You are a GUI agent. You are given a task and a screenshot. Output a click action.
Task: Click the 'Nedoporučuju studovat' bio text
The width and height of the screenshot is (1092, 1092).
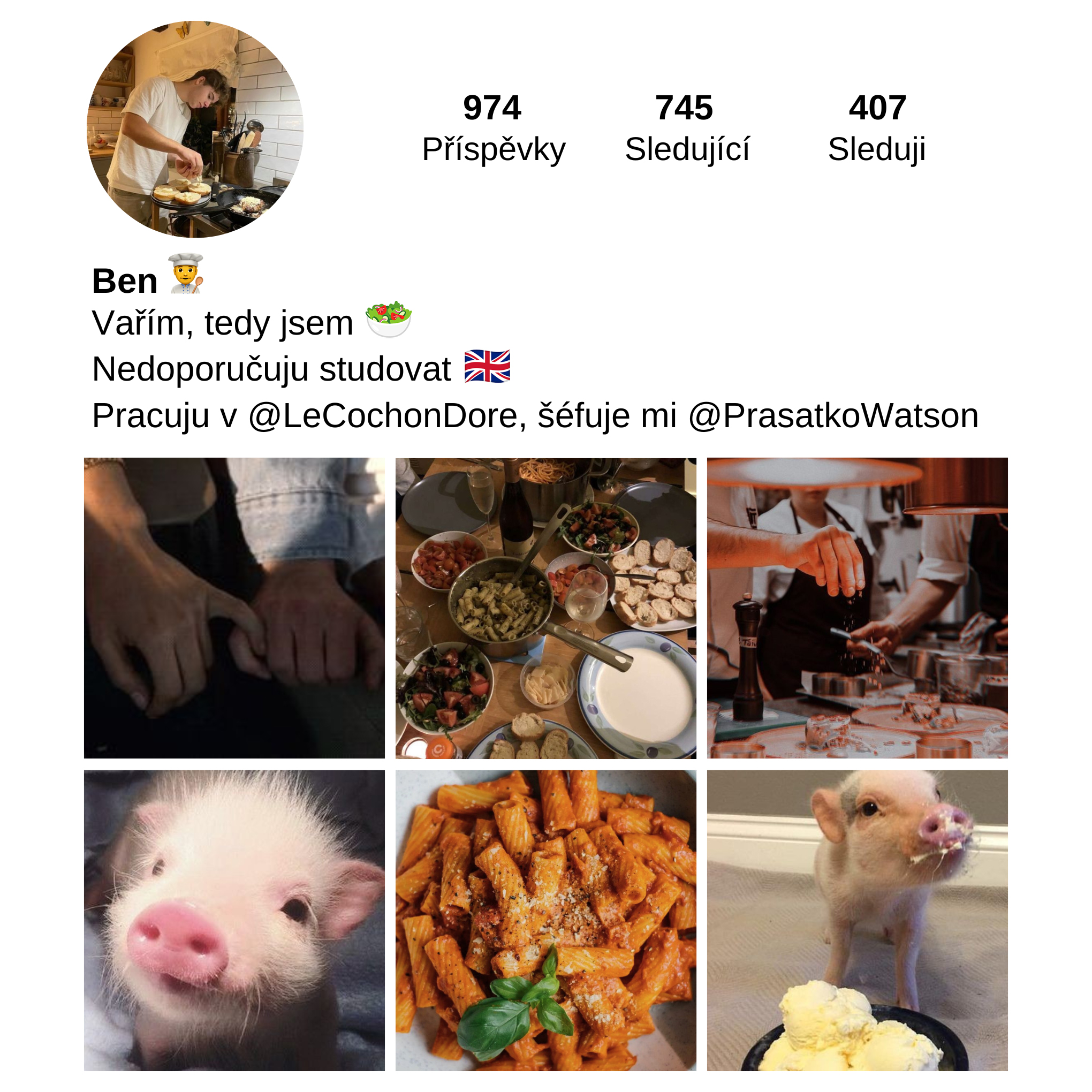(272, 370)
